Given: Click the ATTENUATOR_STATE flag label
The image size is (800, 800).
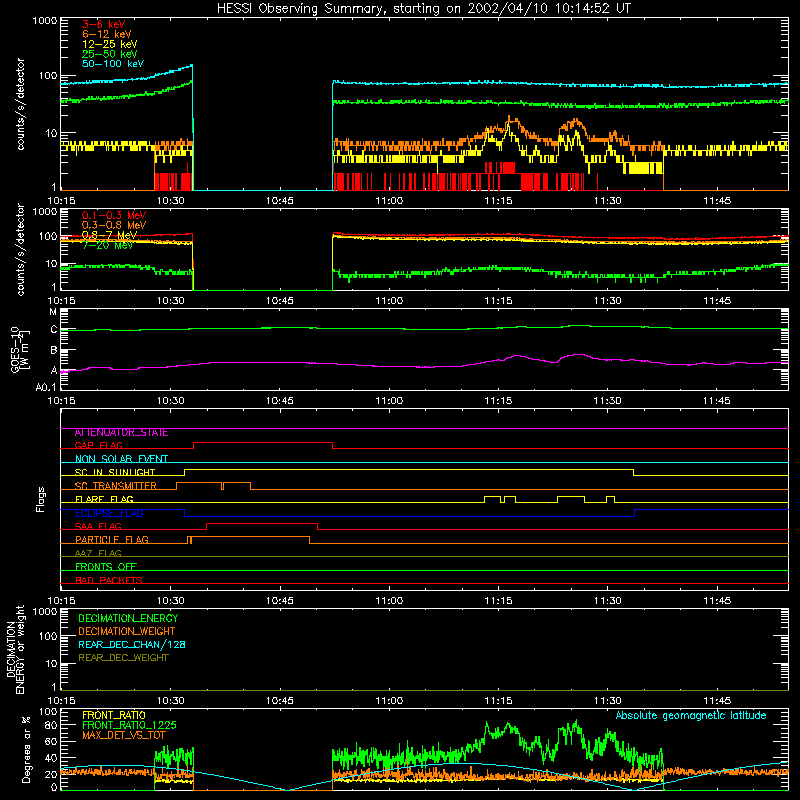Looking at the screenshot, I should pos(121,433).
